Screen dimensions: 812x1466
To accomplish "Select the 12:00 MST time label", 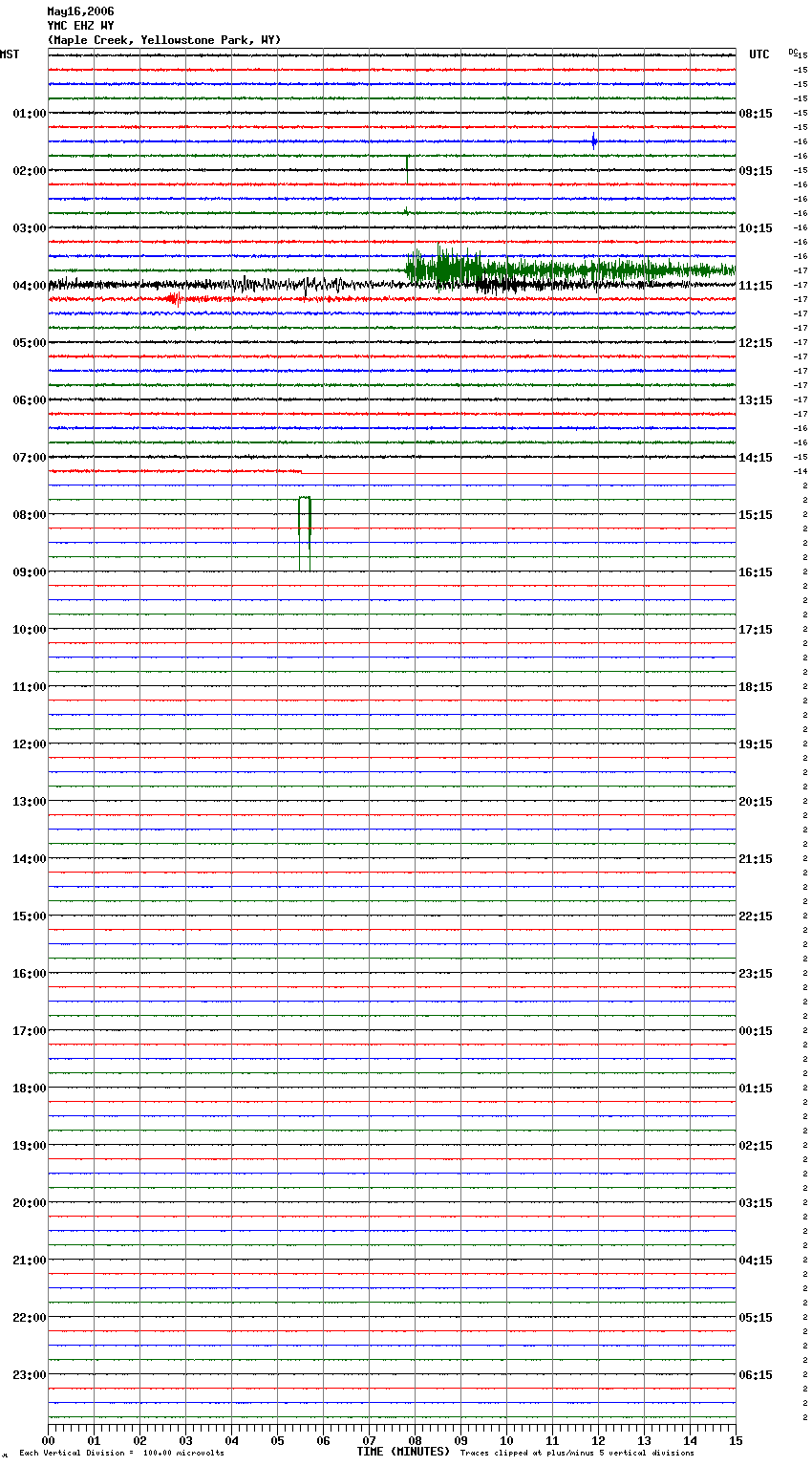I will [x=30, y=744].
